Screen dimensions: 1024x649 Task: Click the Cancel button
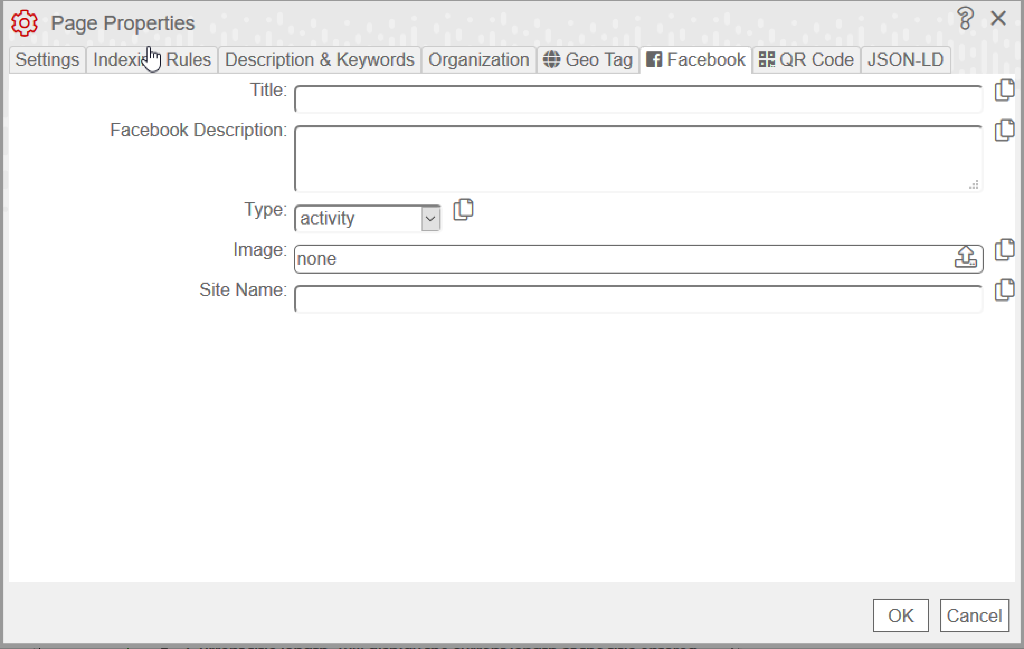(974, 616)
